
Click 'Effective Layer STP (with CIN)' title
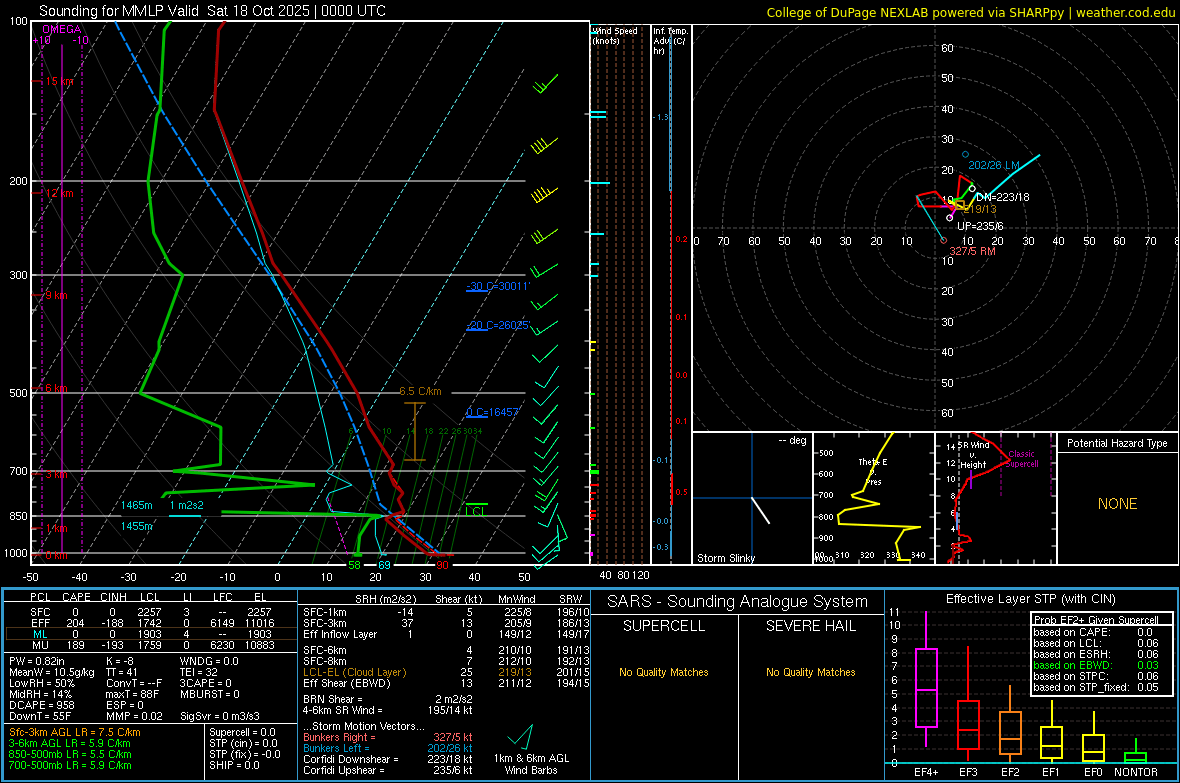coord(1030,599)
